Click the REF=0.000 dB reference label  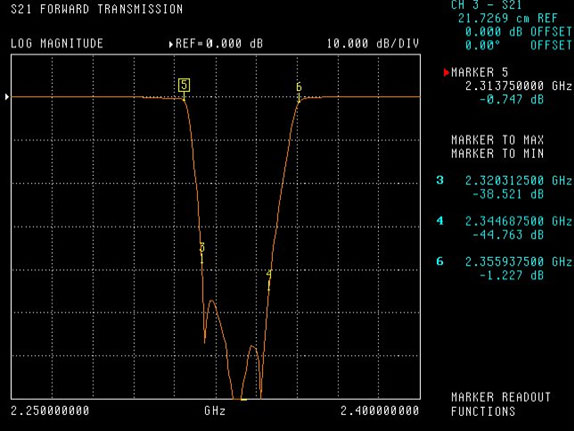coord(219,44)
